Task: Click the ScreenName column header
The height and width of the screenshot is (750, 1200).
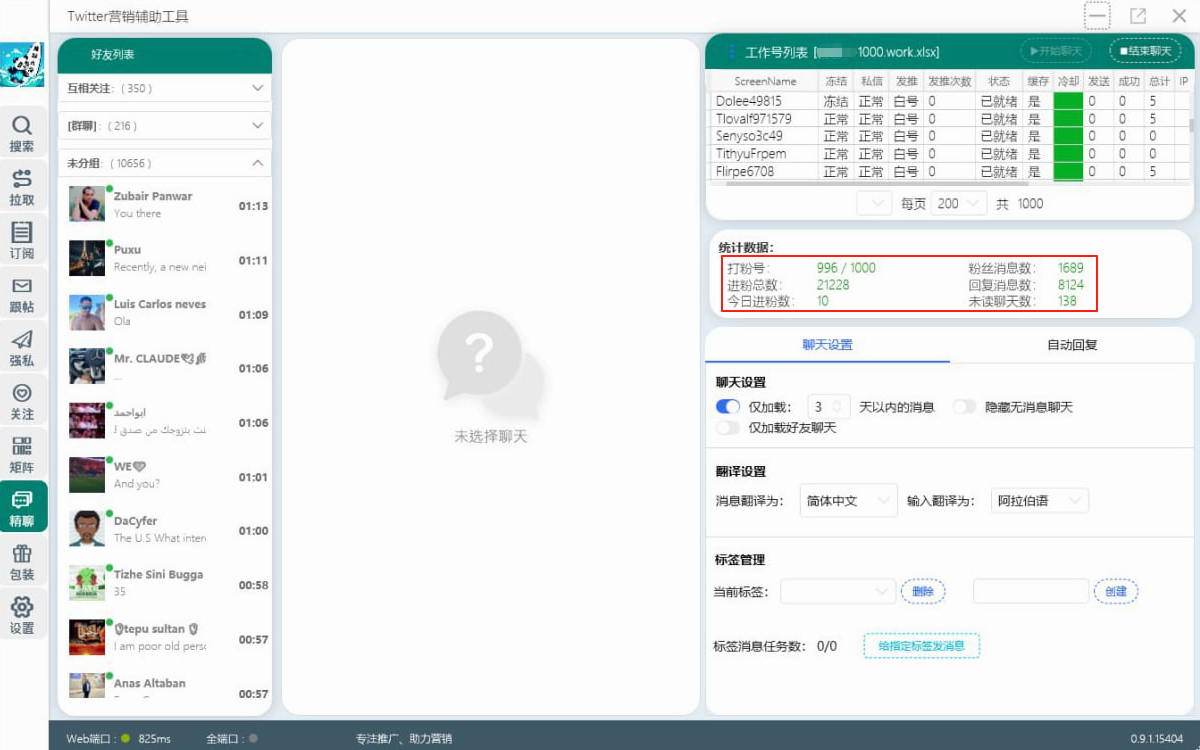Action: [765, 81]
